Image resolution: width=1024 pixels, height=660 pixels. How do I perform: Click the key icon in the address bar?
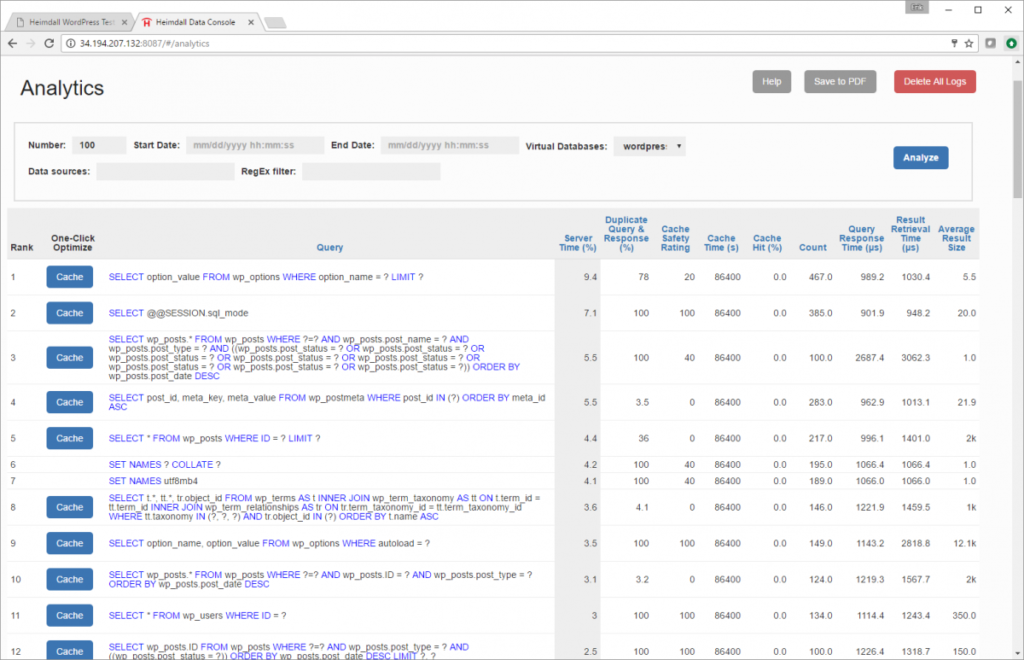click(954, 43)
